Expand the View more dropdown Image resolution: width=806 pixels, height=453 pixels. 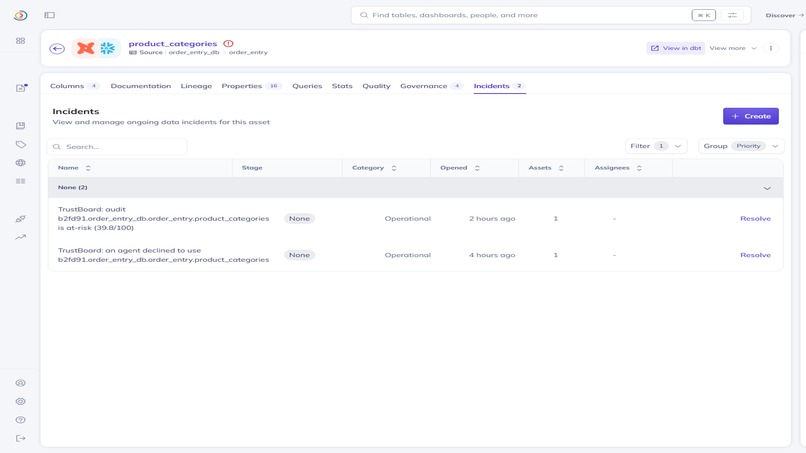coord(733,48)
